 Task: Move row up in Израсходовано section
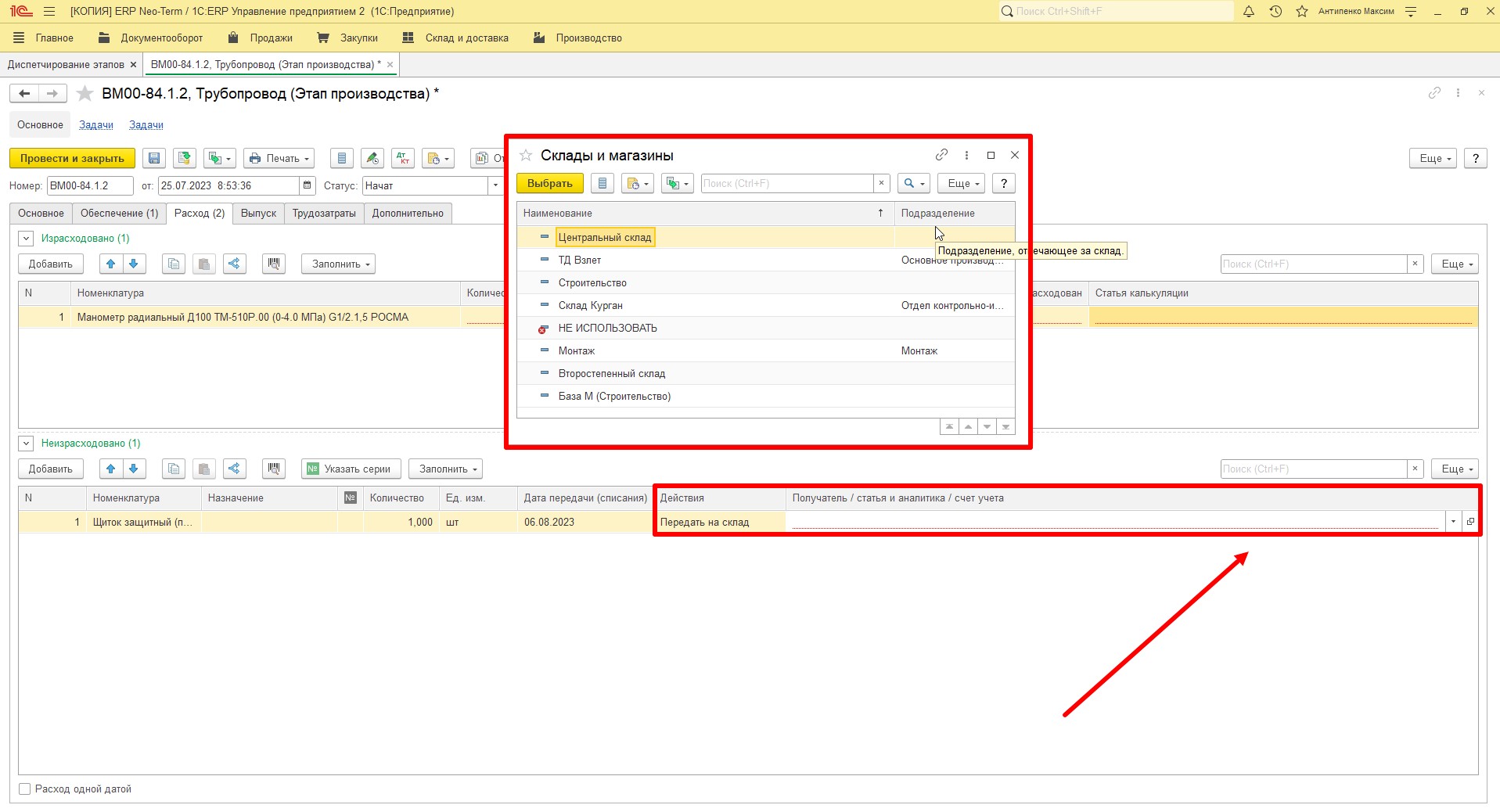(111, 264)
